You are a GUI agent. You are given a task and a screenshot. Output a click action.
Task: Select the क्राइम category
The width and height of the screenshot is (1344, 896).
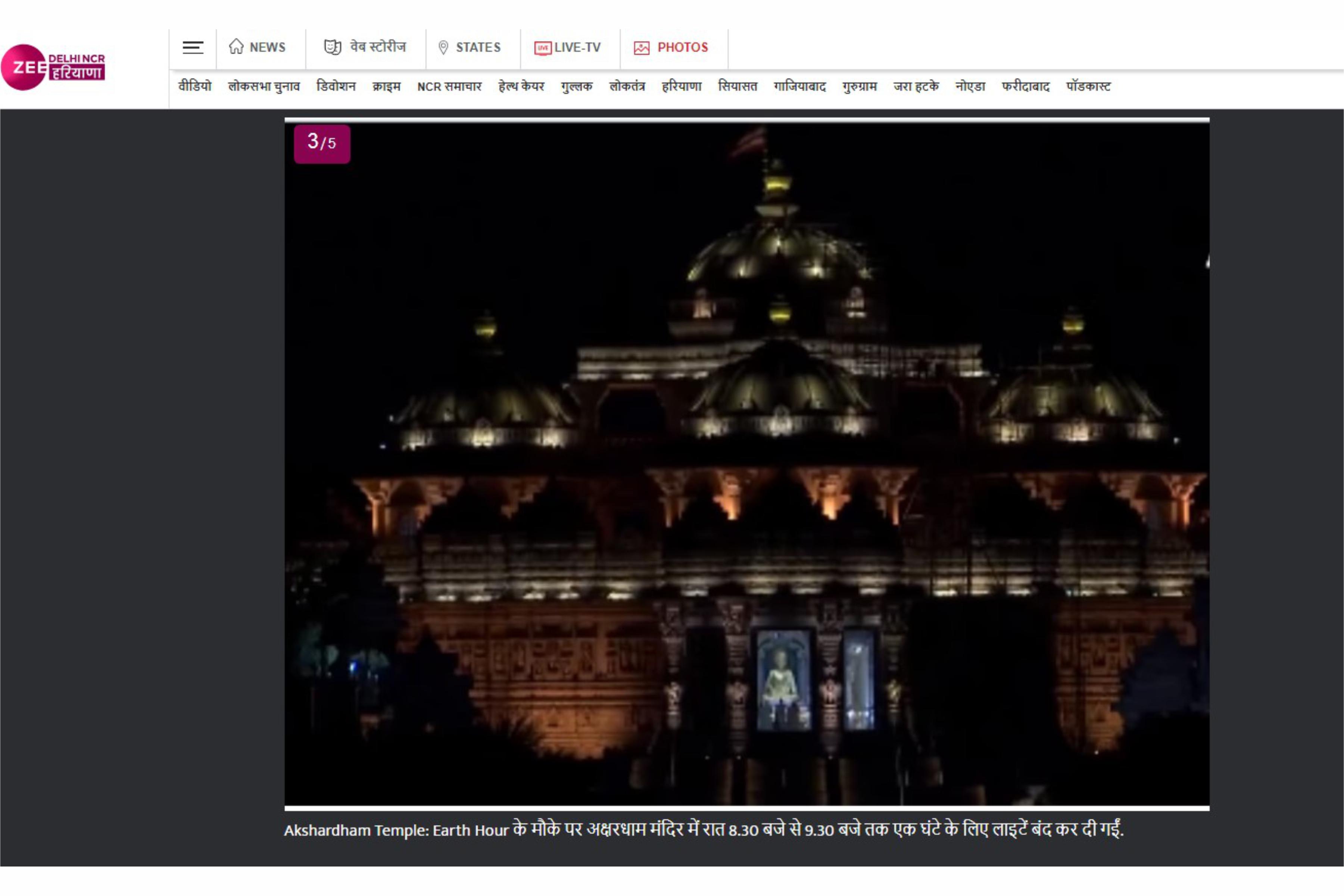tap(386, 86)
